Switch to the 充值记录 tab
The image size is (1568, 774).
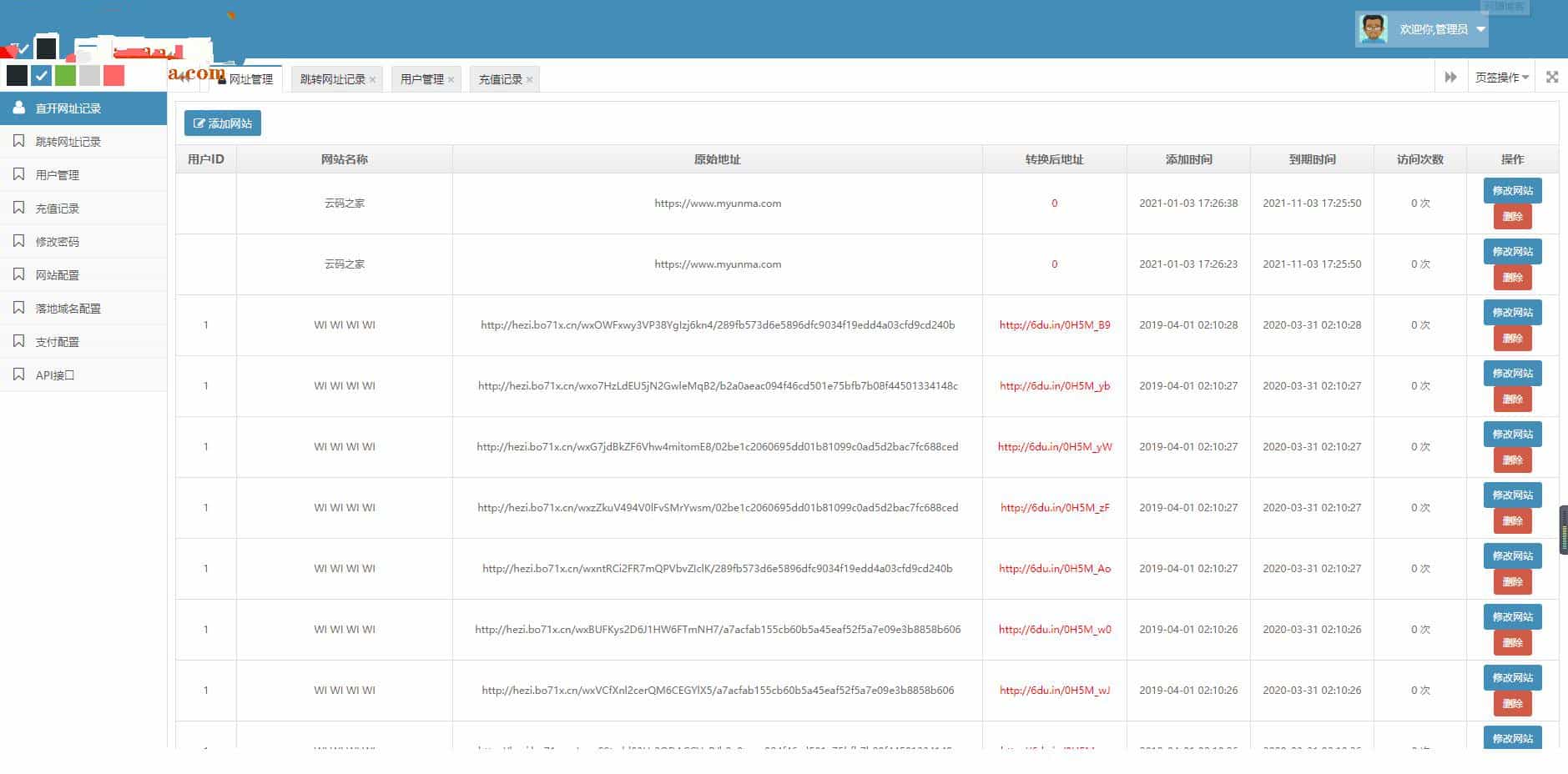[x=499, y=78]
